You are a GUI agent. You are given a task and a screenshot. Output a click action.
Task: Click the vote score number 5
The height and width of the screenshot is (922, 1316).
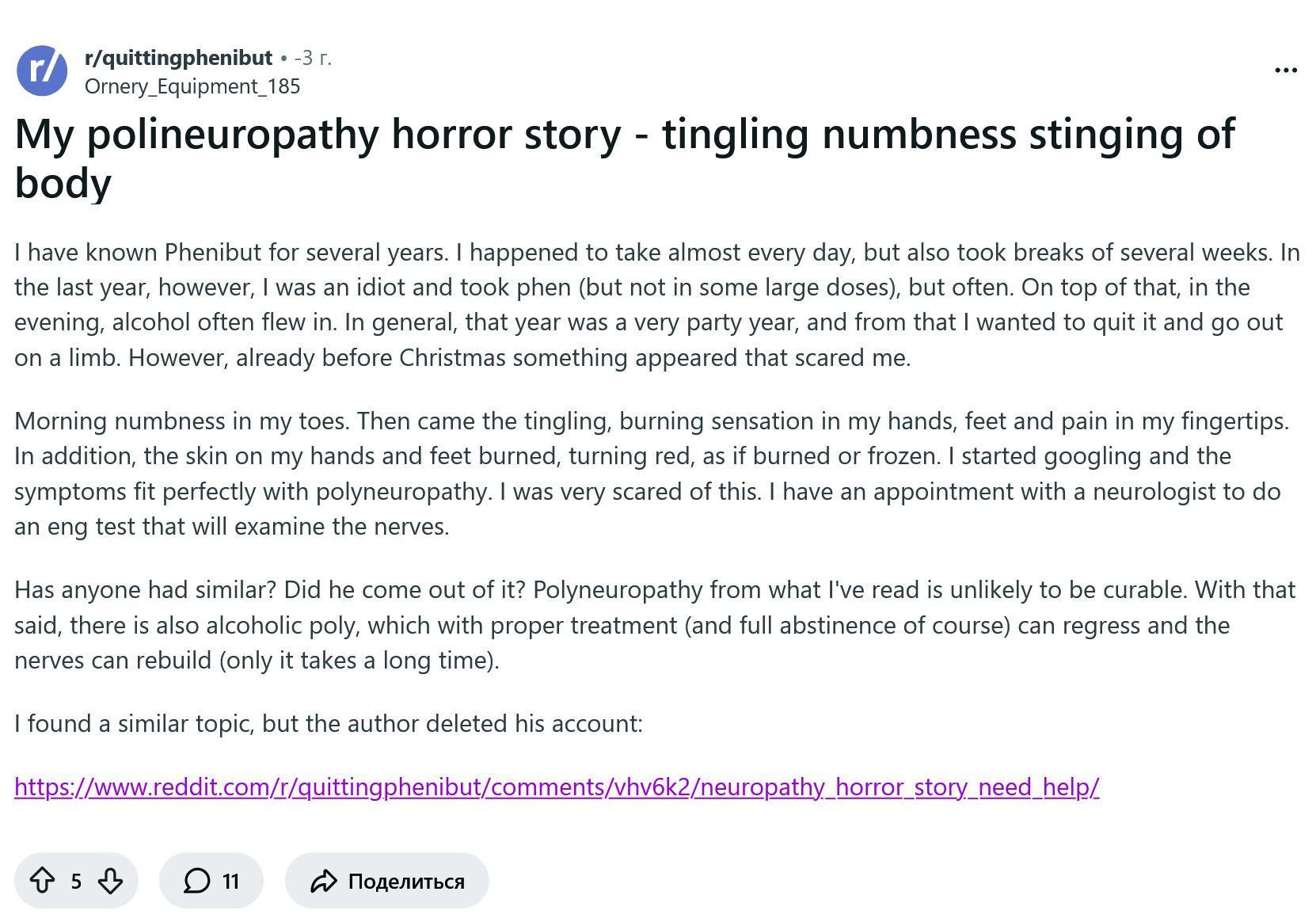click(x=76, y=881)
